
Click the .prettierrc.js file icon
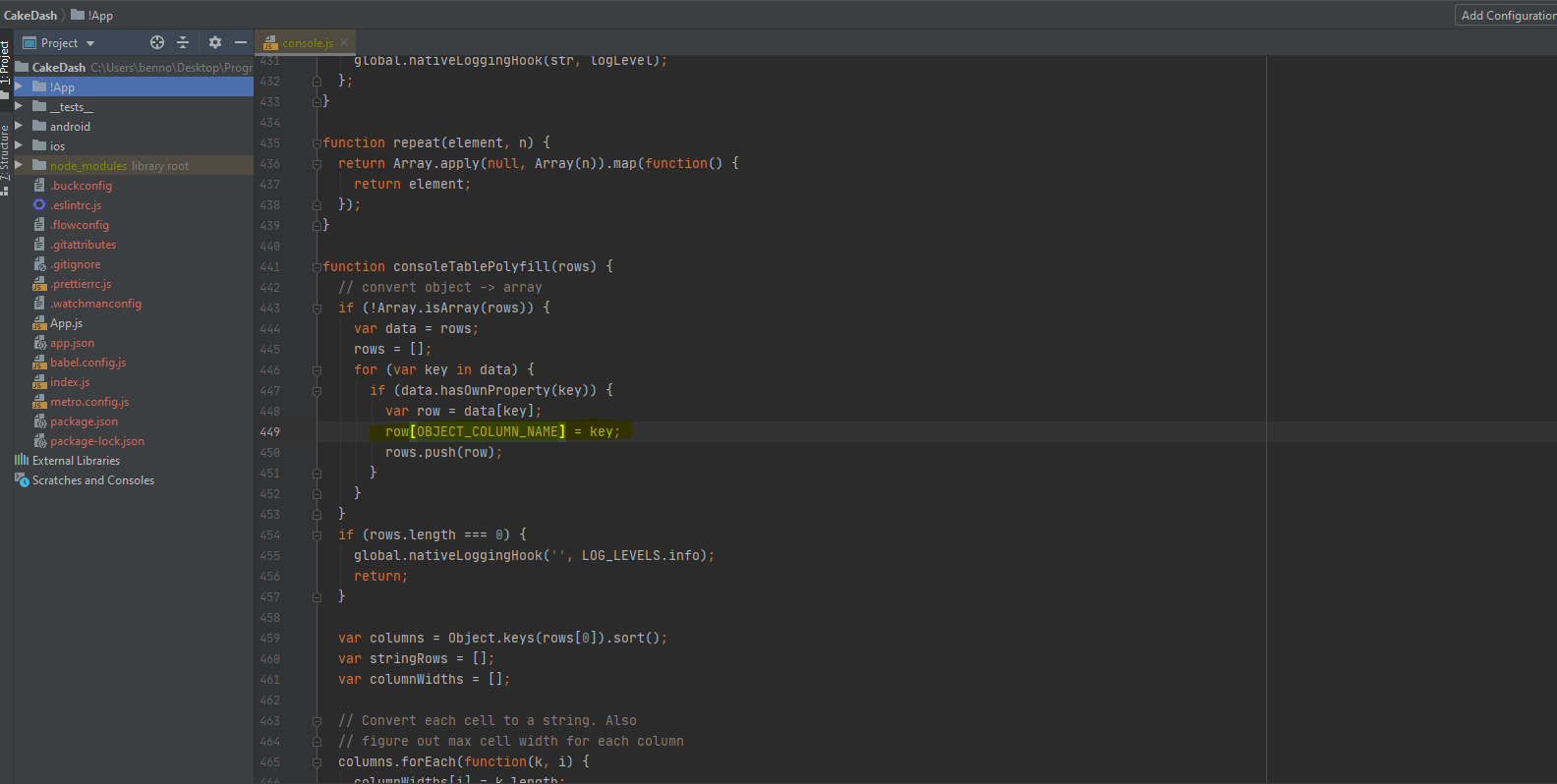39,283
